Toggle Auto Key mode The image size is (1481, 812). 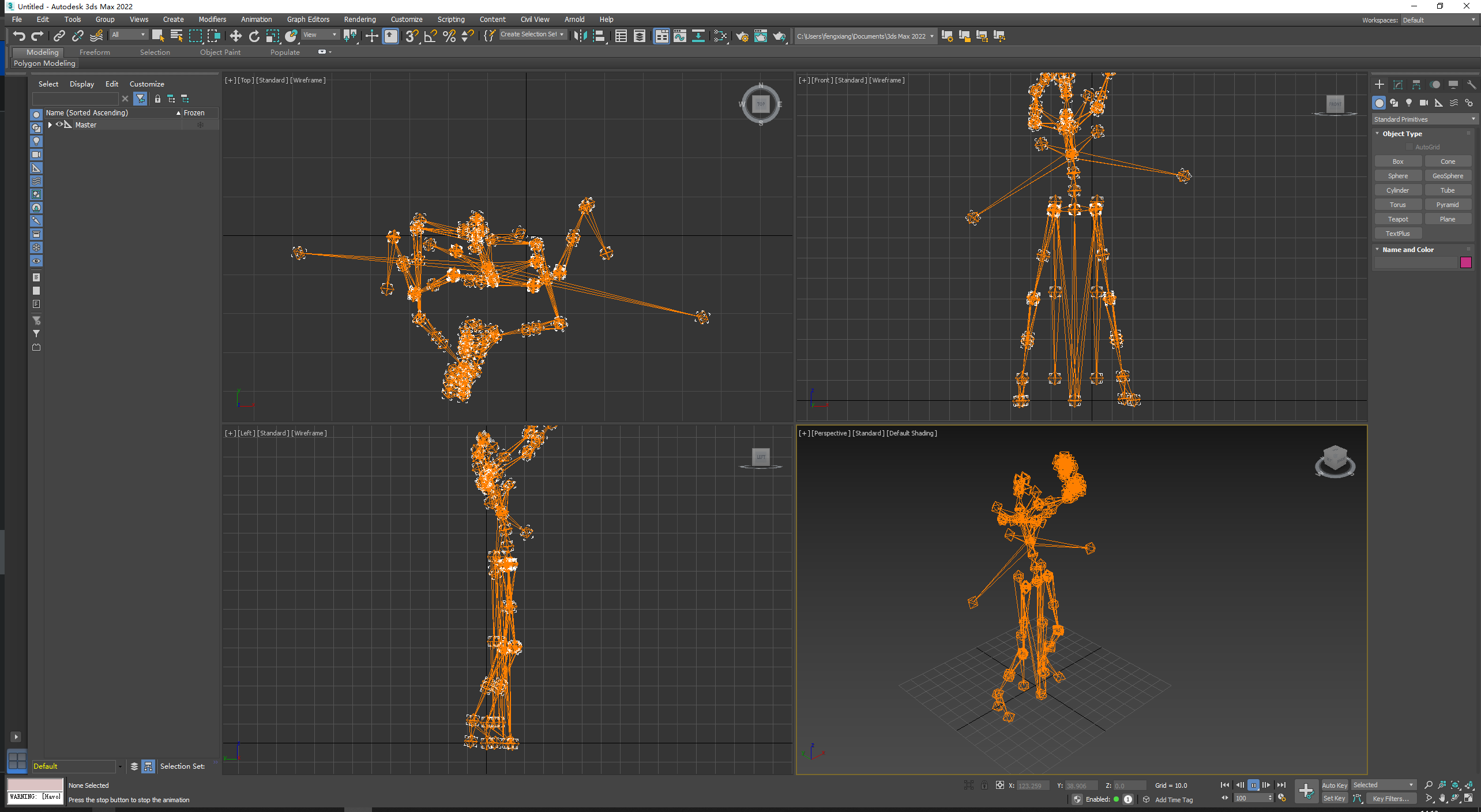click(x=1334, y=785)
